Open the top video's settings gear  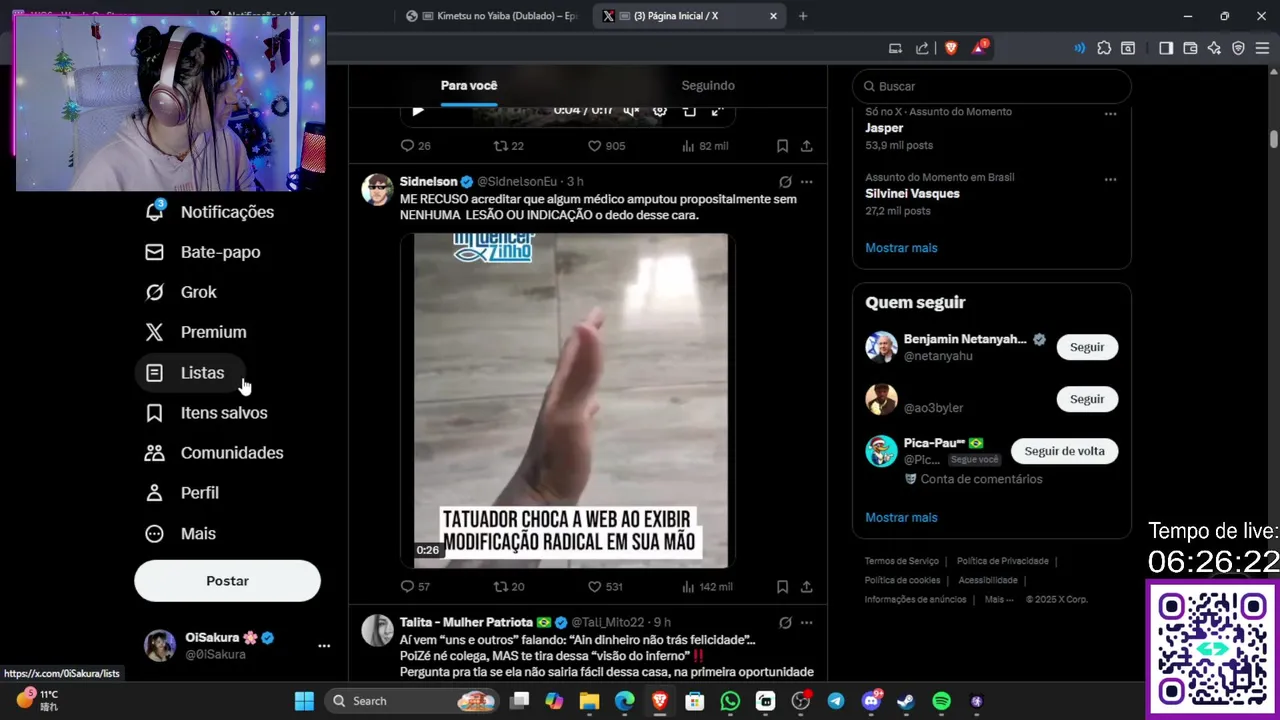coord(660,111)
